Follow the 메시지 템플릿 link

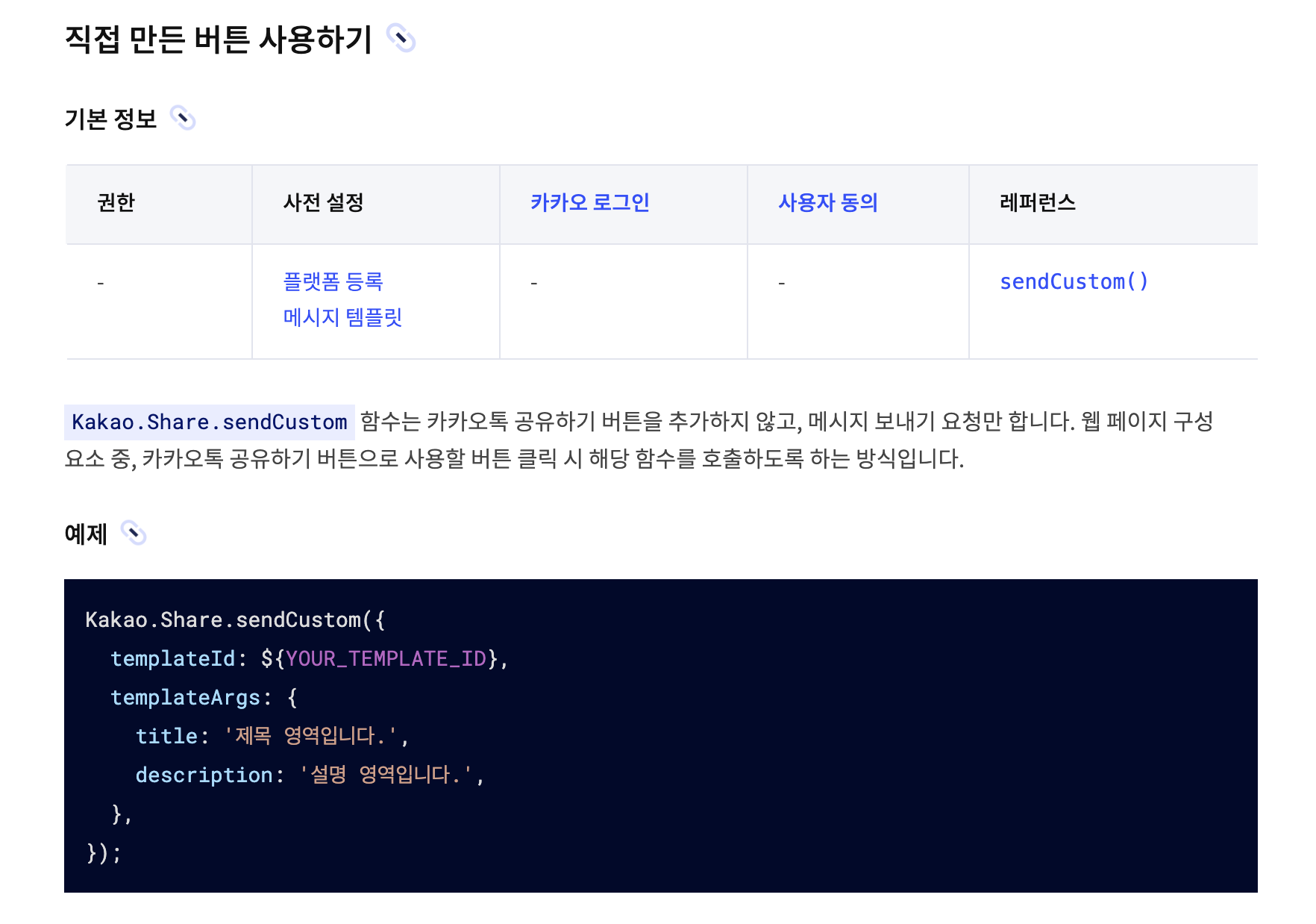coord(342,317)
